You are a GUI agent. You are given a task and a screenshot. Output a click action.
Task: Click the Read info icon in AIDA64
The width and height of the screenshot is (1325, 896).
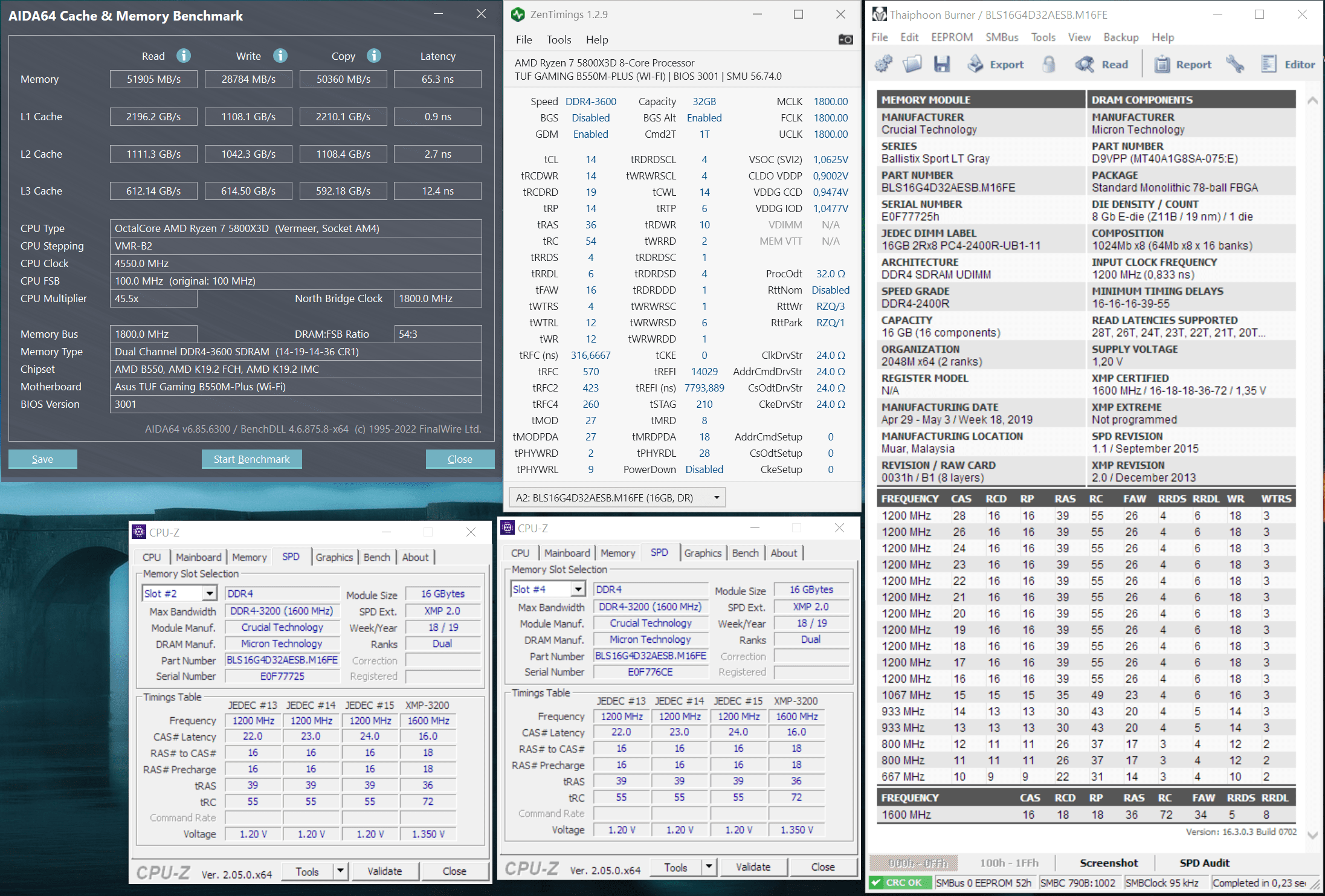pos(184,56)
